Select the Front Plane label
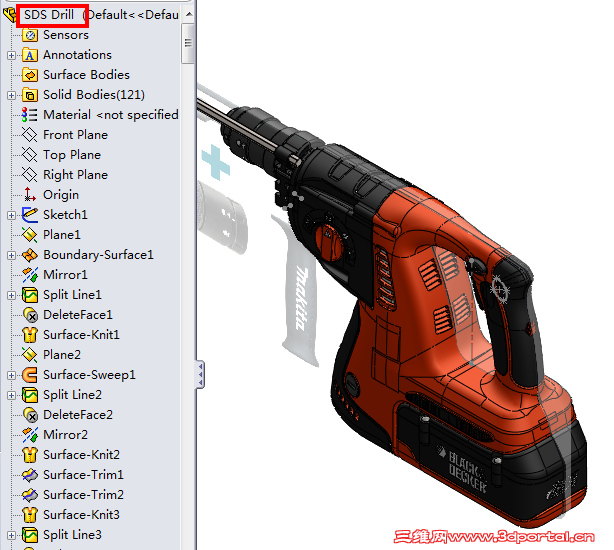The width and height of the screenshot is (614, 550). [x=75, y=135]
